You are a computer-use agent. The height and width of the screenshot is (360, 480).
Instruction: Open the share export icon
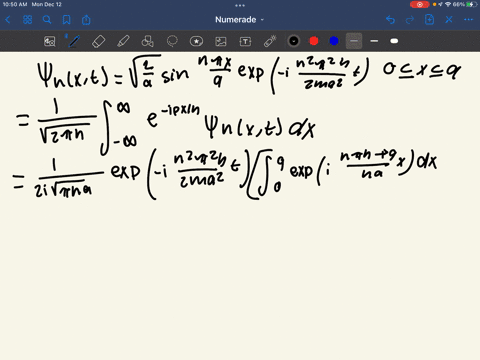(x=86, y=20)
